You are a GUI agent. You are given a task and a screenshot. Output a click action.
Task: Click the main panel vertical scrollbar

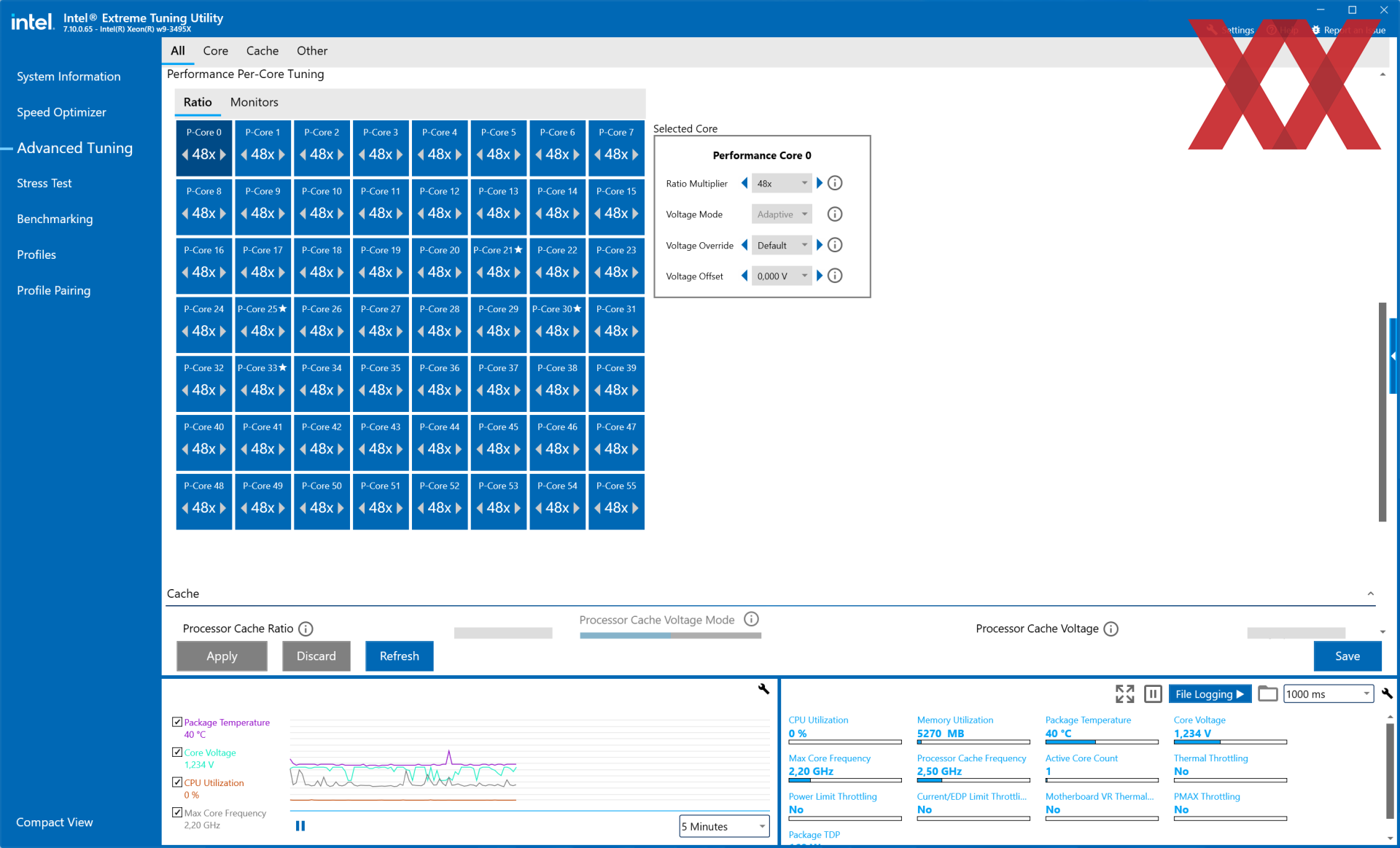pos(1382,412)
